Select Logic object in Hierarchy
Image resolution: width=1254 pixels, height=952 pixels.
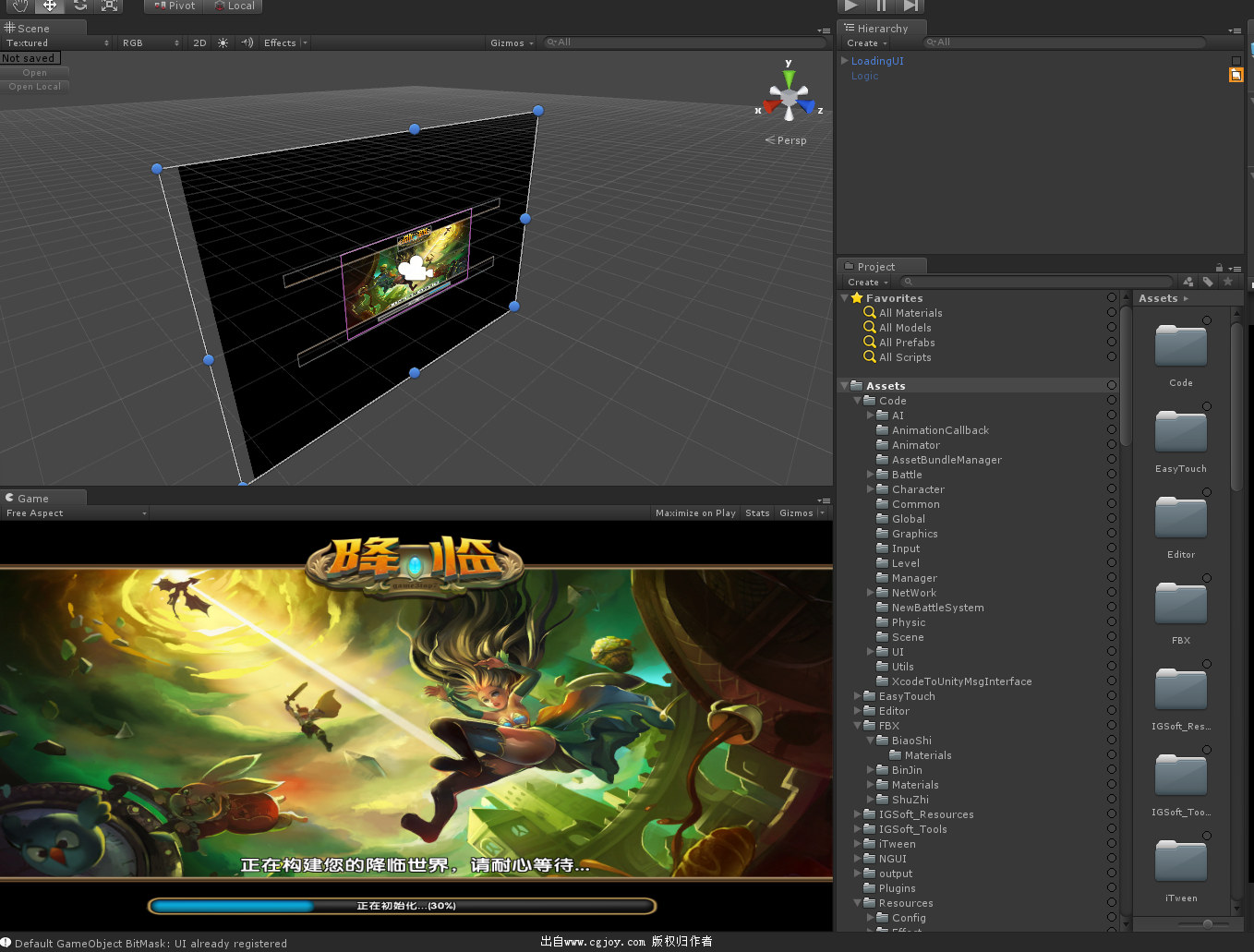[864, 76]
